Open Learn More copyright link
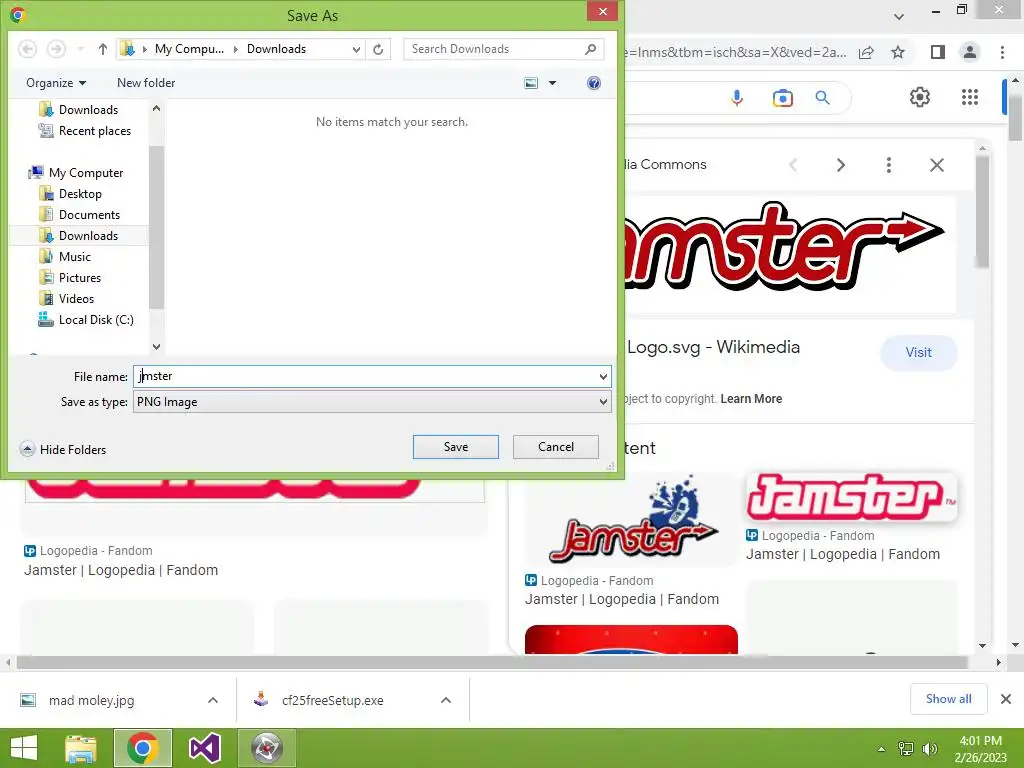The height and width of the screenshot is (768, 1024). click(751, 399)
